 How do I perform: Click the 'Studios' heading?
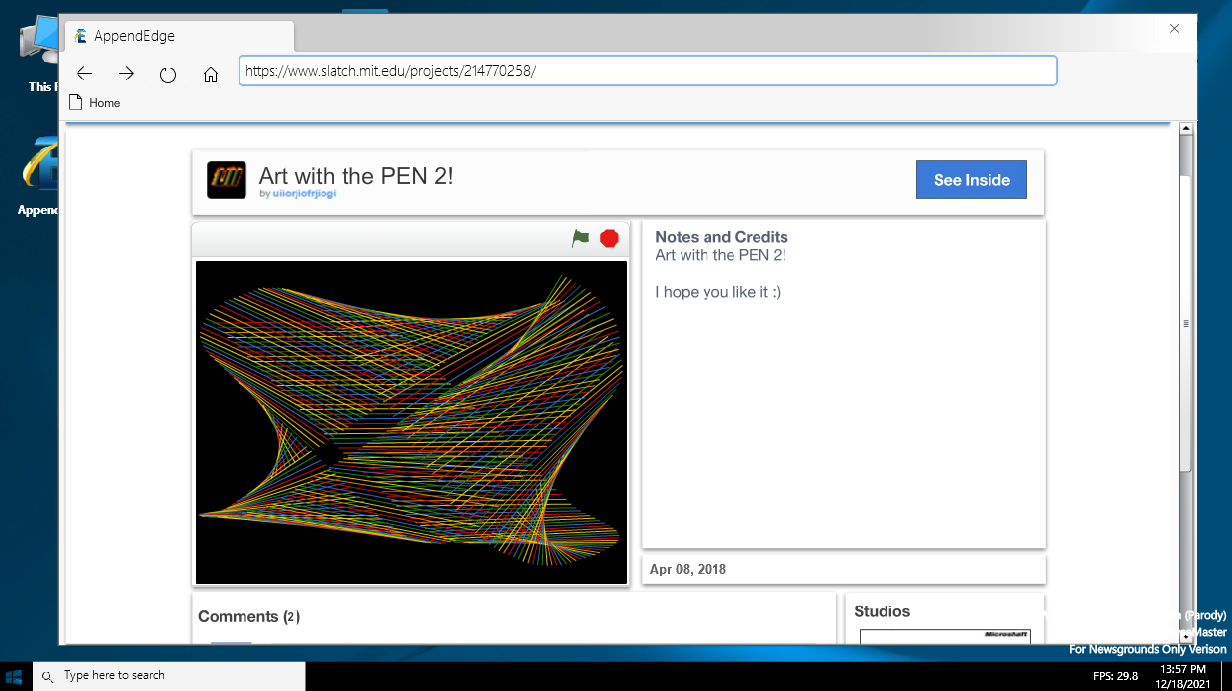[882, 611]
